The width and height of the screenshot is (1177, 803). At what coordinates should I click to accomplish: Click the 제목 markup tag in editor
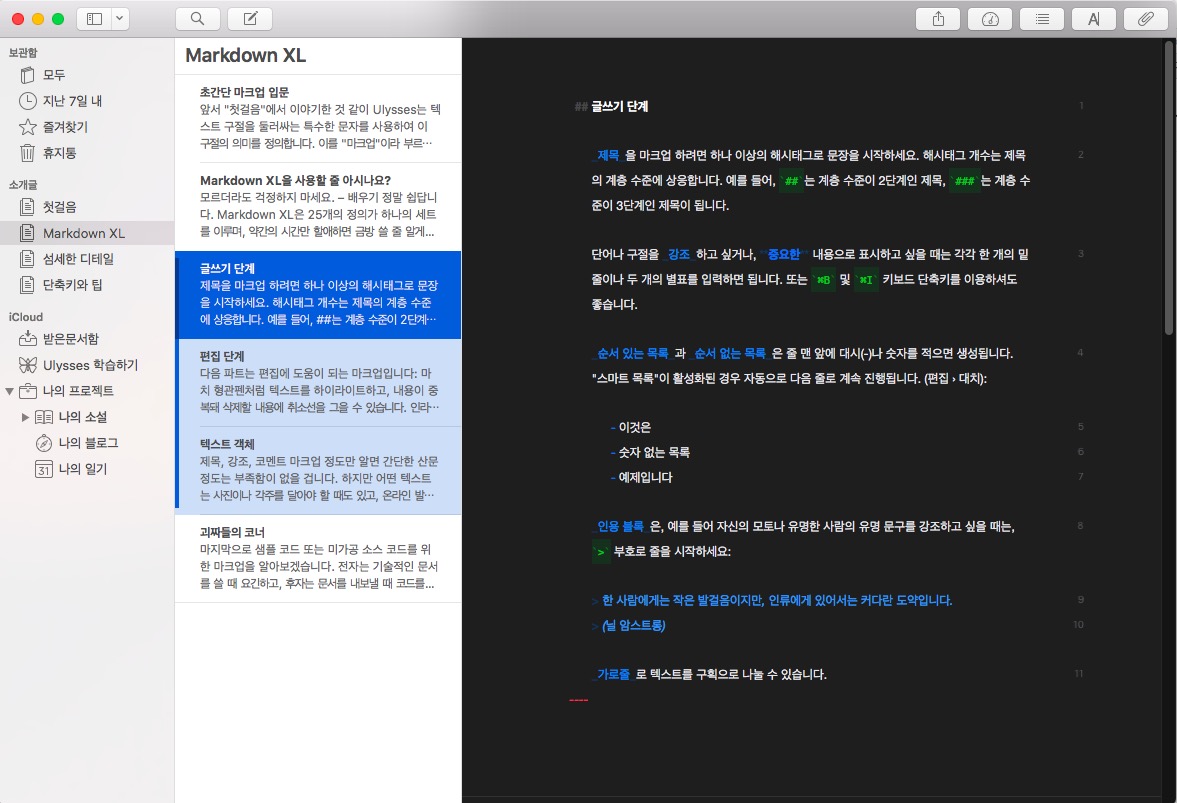click(608, 155)
